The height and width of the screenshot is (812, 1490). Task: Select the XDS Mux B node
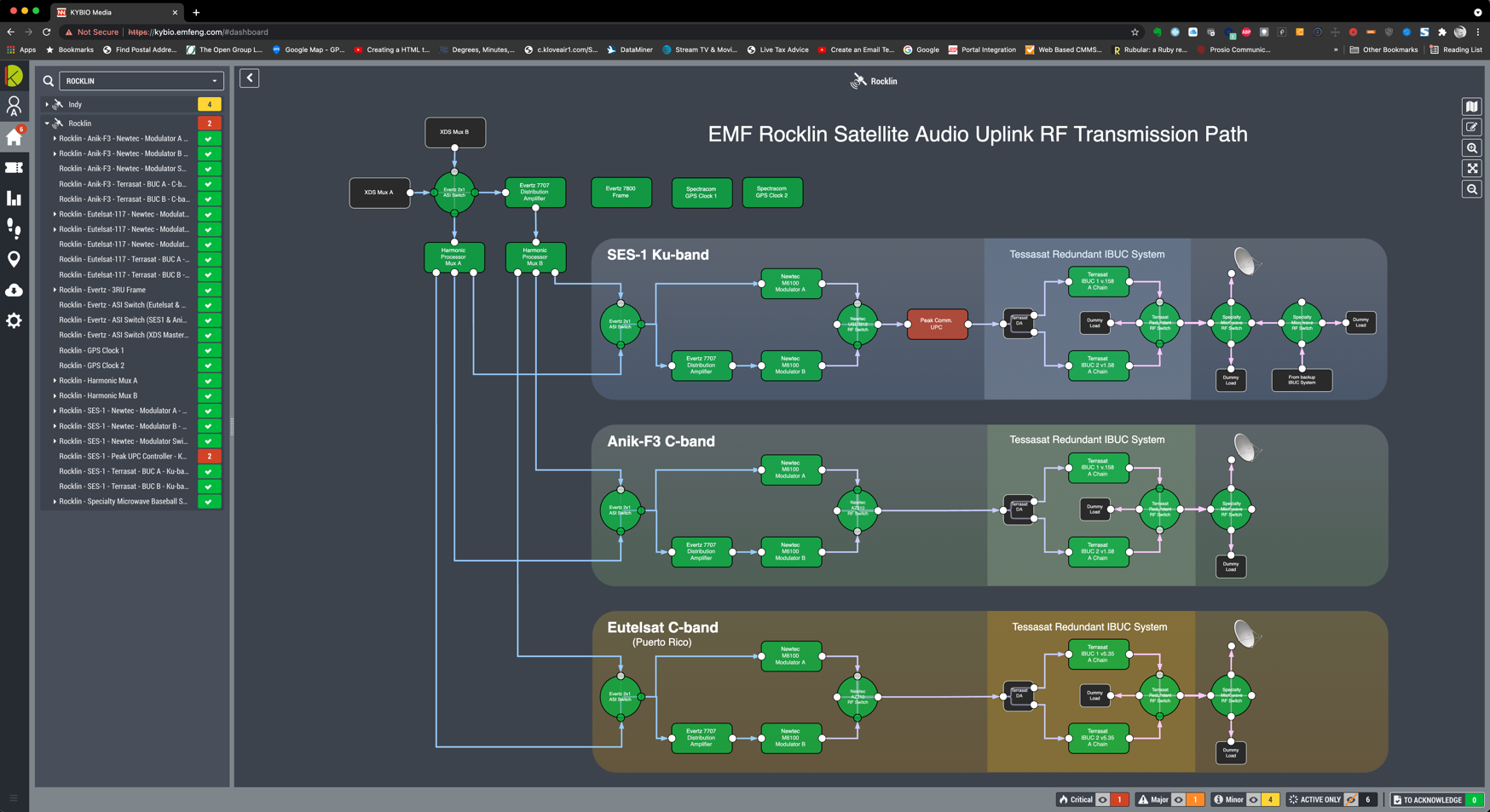click(x=455, y=132)
